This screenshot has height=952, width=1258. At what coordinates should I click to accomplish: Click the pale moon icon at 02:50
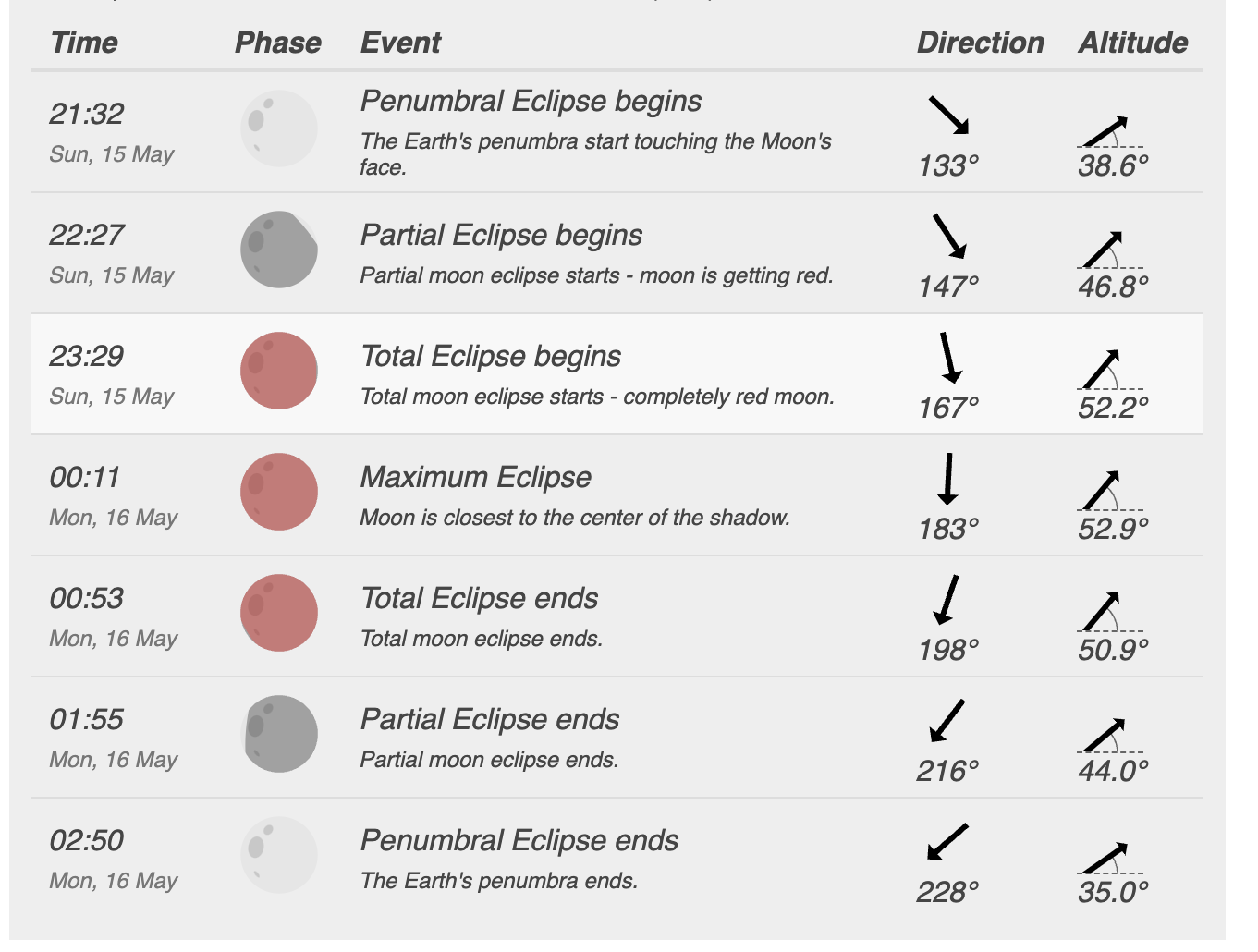[x=279, y=855]
